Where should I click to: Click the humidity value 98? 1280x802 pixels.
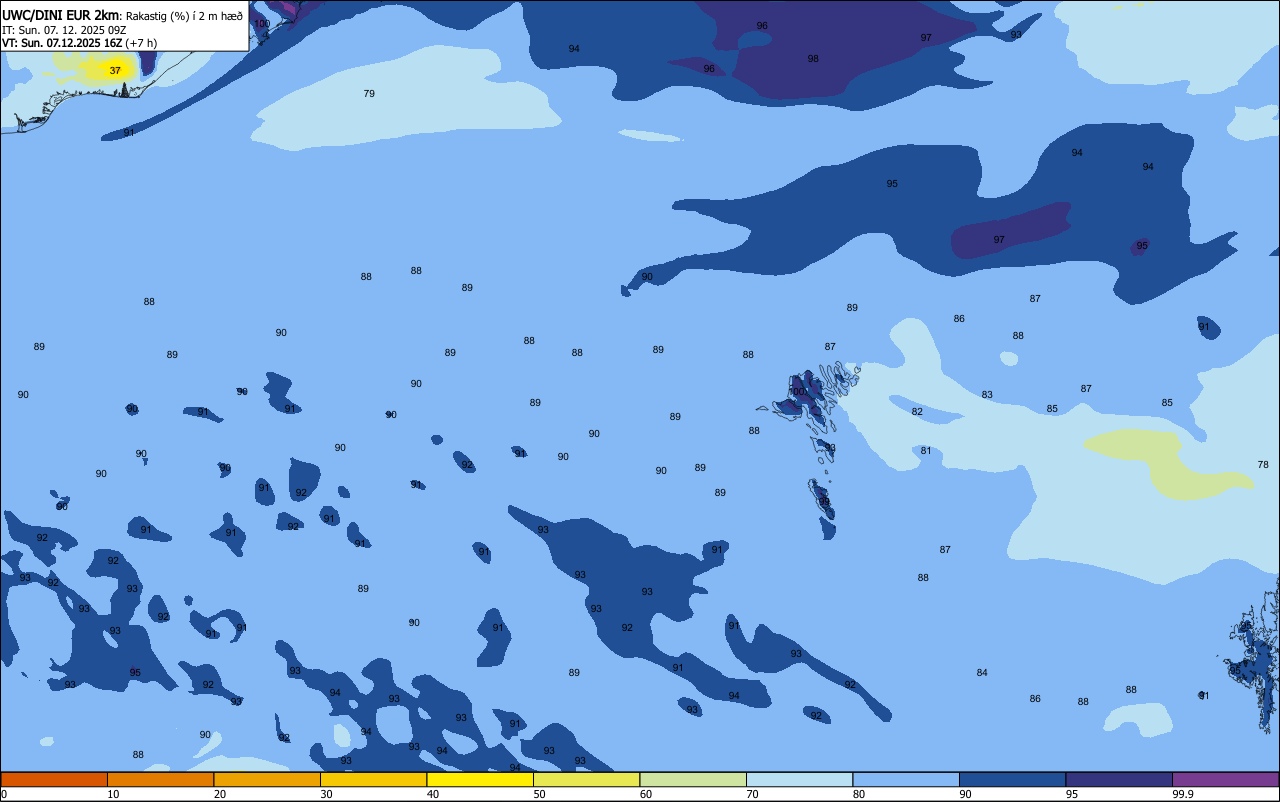[x=813, y=58]
